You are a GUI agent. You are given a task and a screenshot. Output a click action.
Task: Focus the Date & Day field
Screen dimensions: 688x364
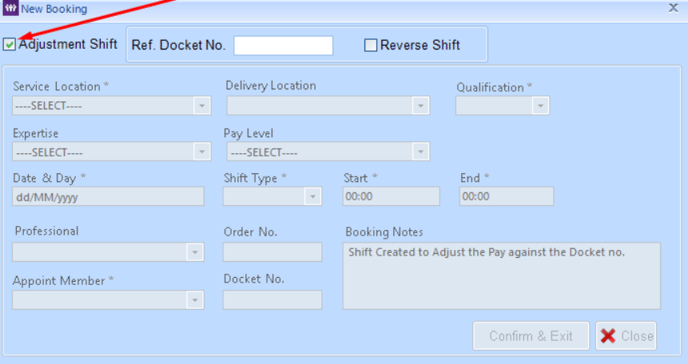click(108, 196)
